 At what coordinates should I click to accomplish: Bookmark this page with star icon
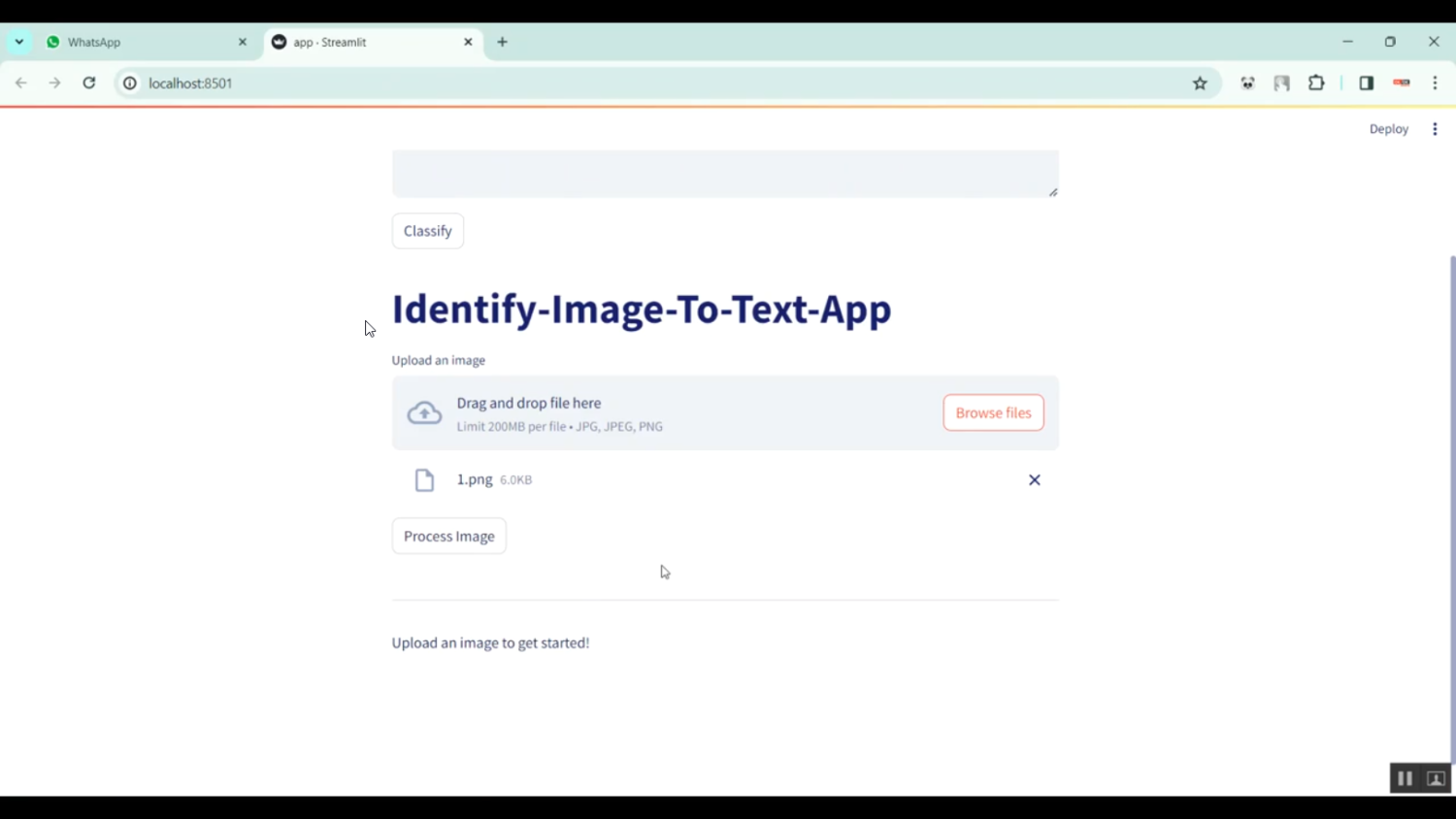tap(1200, 83)
